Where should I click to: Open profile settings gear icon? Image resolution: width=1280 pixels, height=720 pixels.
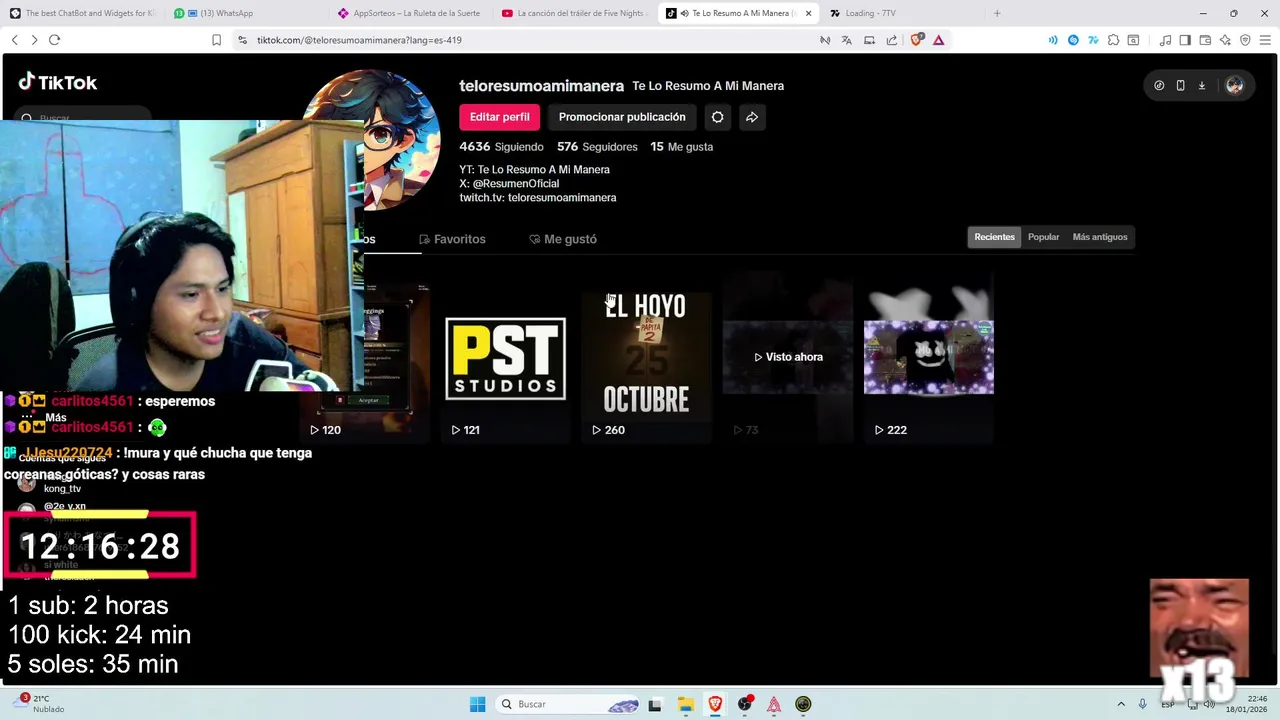pos(717,117)
